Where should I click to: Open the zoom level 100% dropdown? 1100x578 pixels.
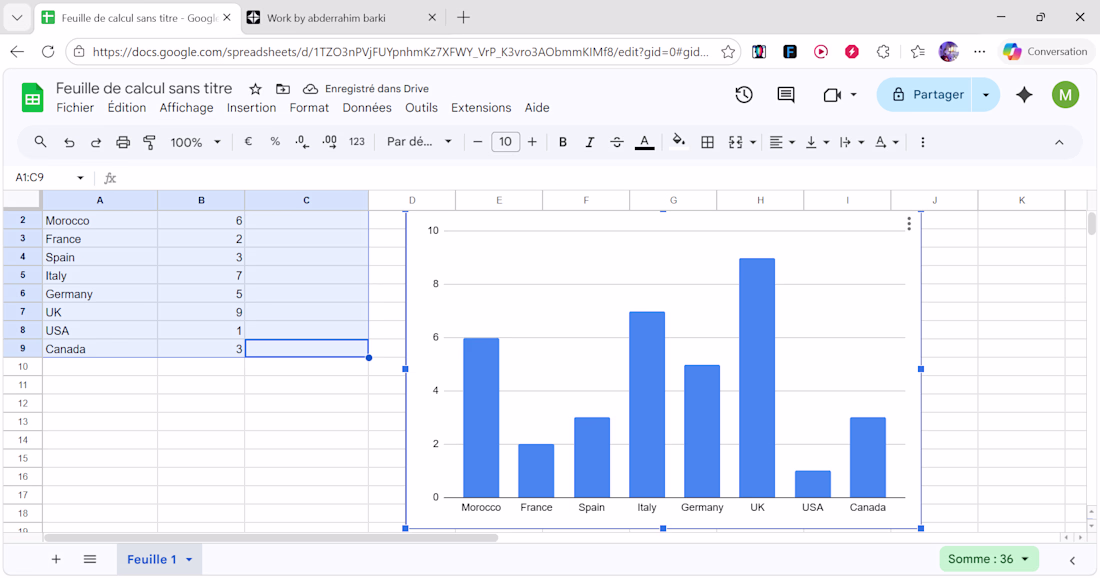[x=195, y=142]
